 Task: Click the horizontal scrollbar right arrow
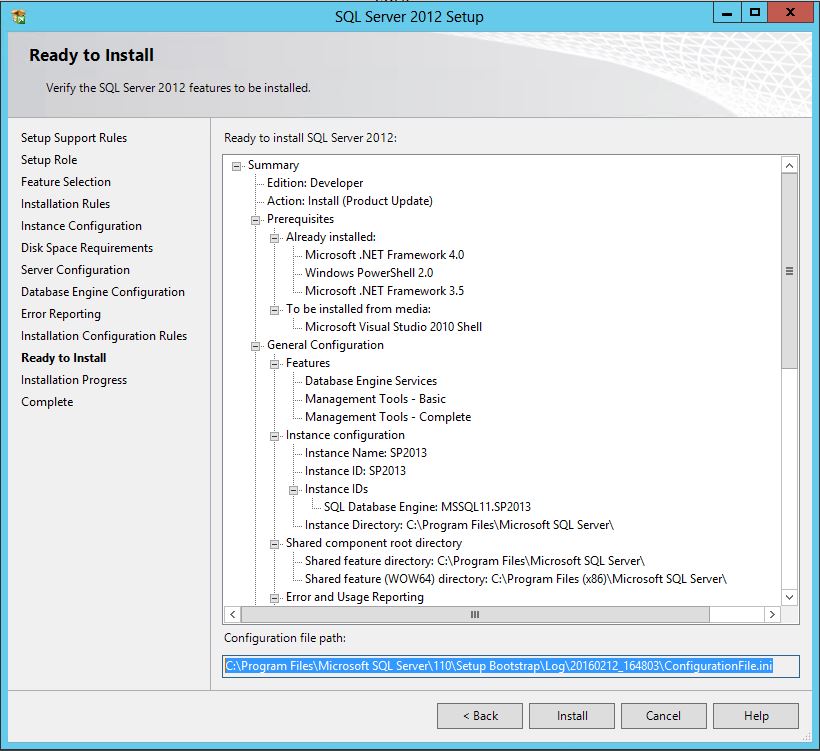(x=772, y=615)
